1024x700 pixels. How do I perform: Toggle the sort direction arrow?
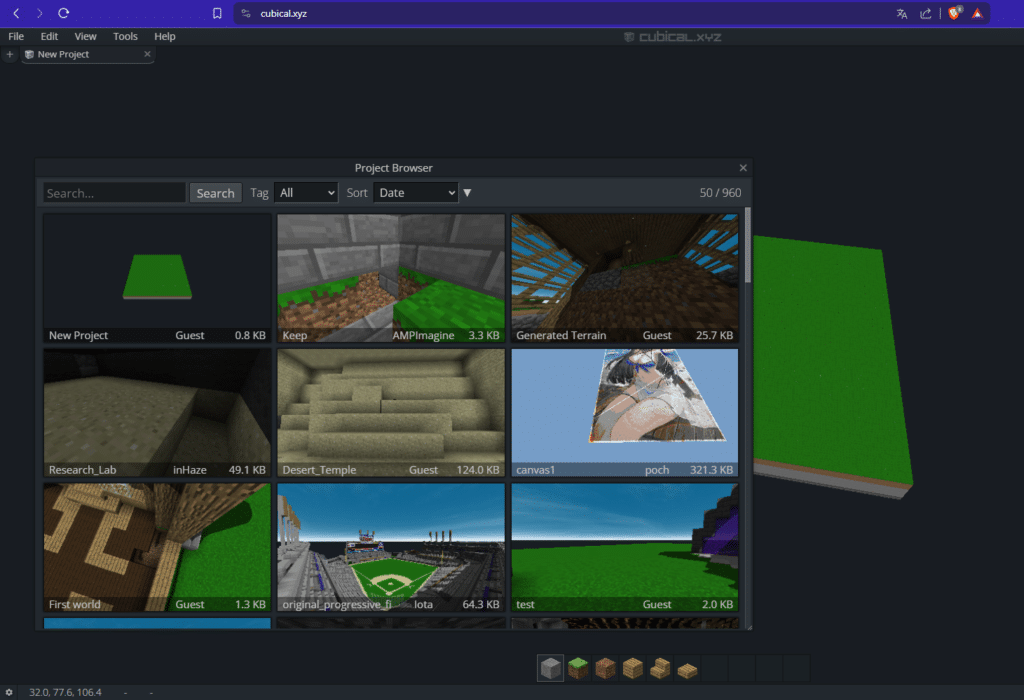(x=467, y=193)
